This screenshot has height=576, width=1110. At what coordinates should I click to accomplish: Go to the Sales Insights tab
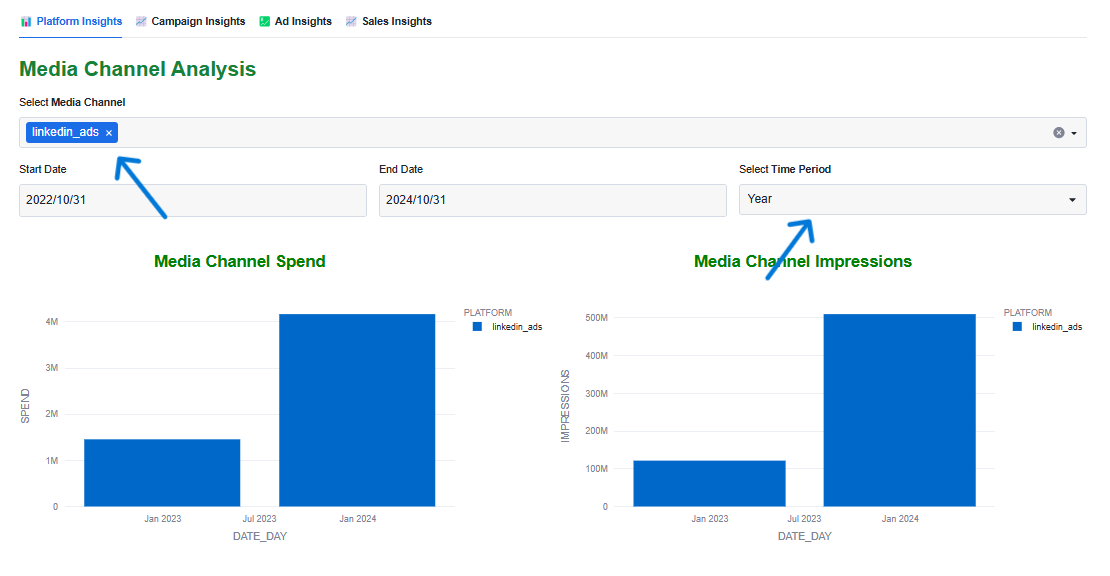(396, 21)
